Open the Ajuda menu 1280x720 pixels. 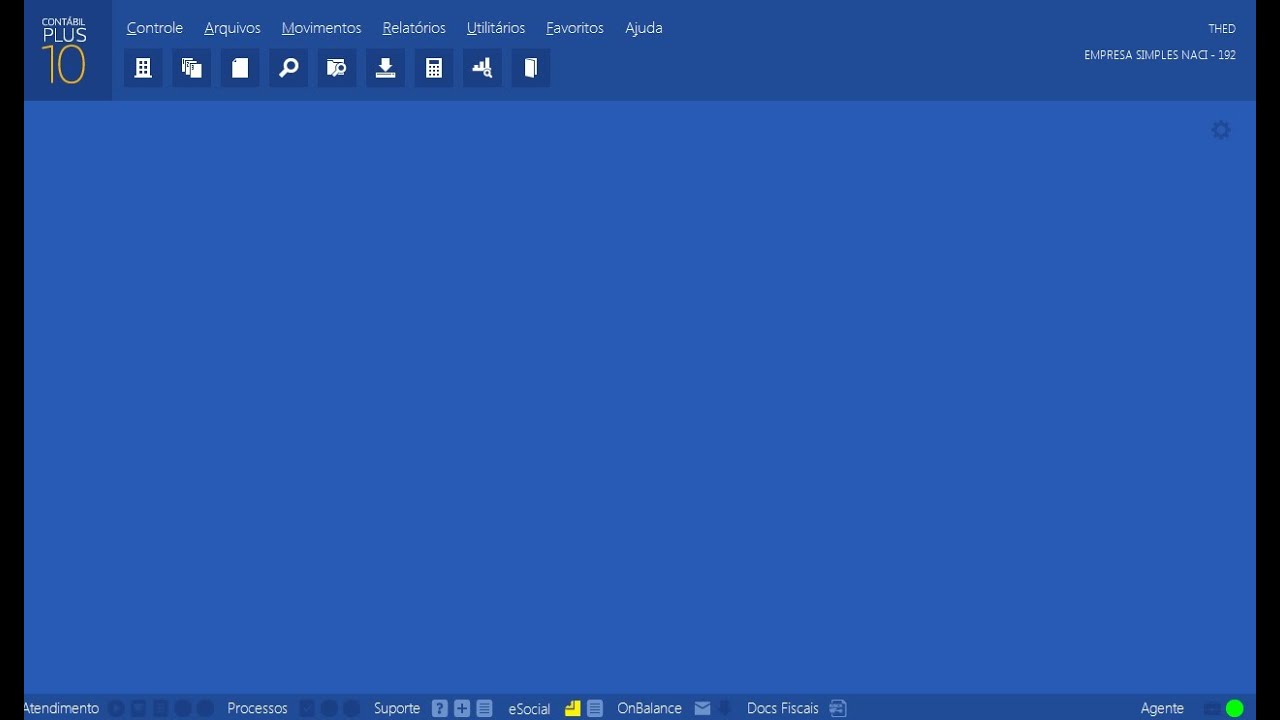tap(644, 28)
